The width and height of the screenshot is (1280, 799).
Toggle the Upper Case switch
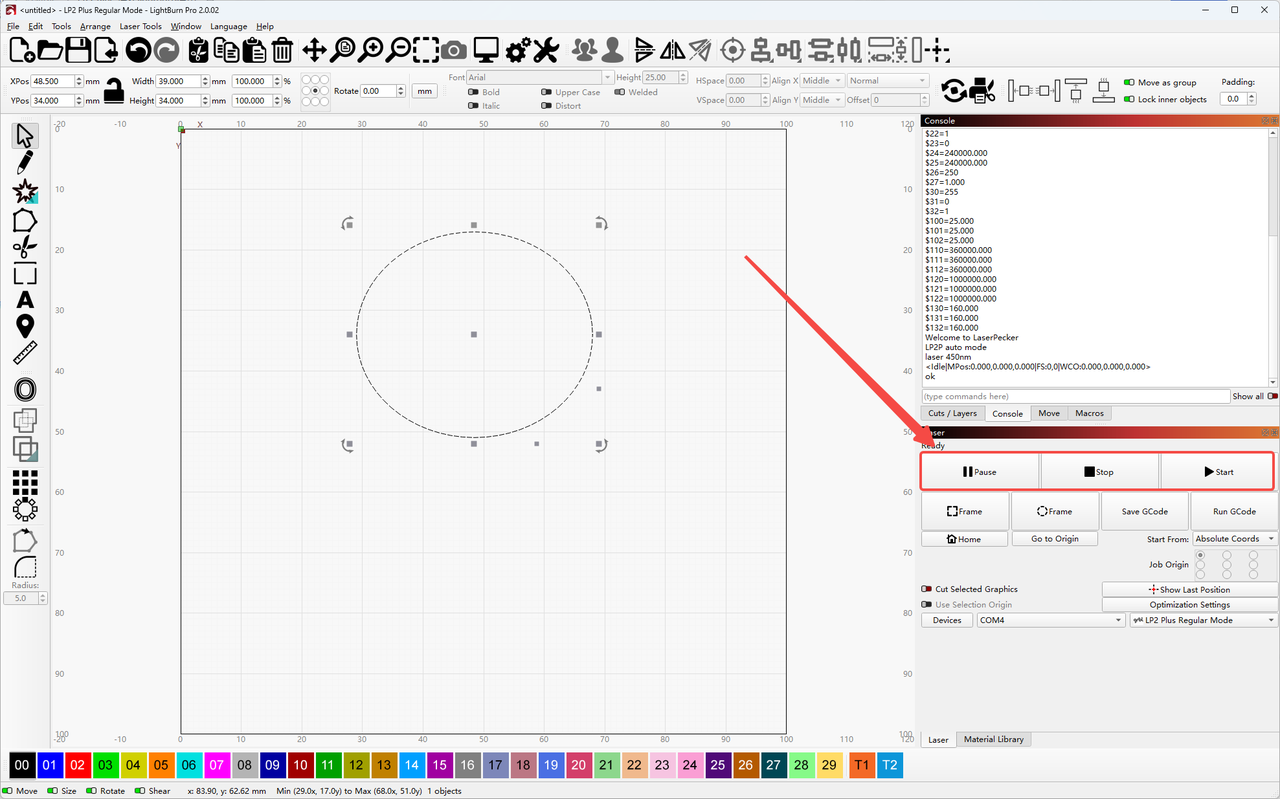pos(546,92)
